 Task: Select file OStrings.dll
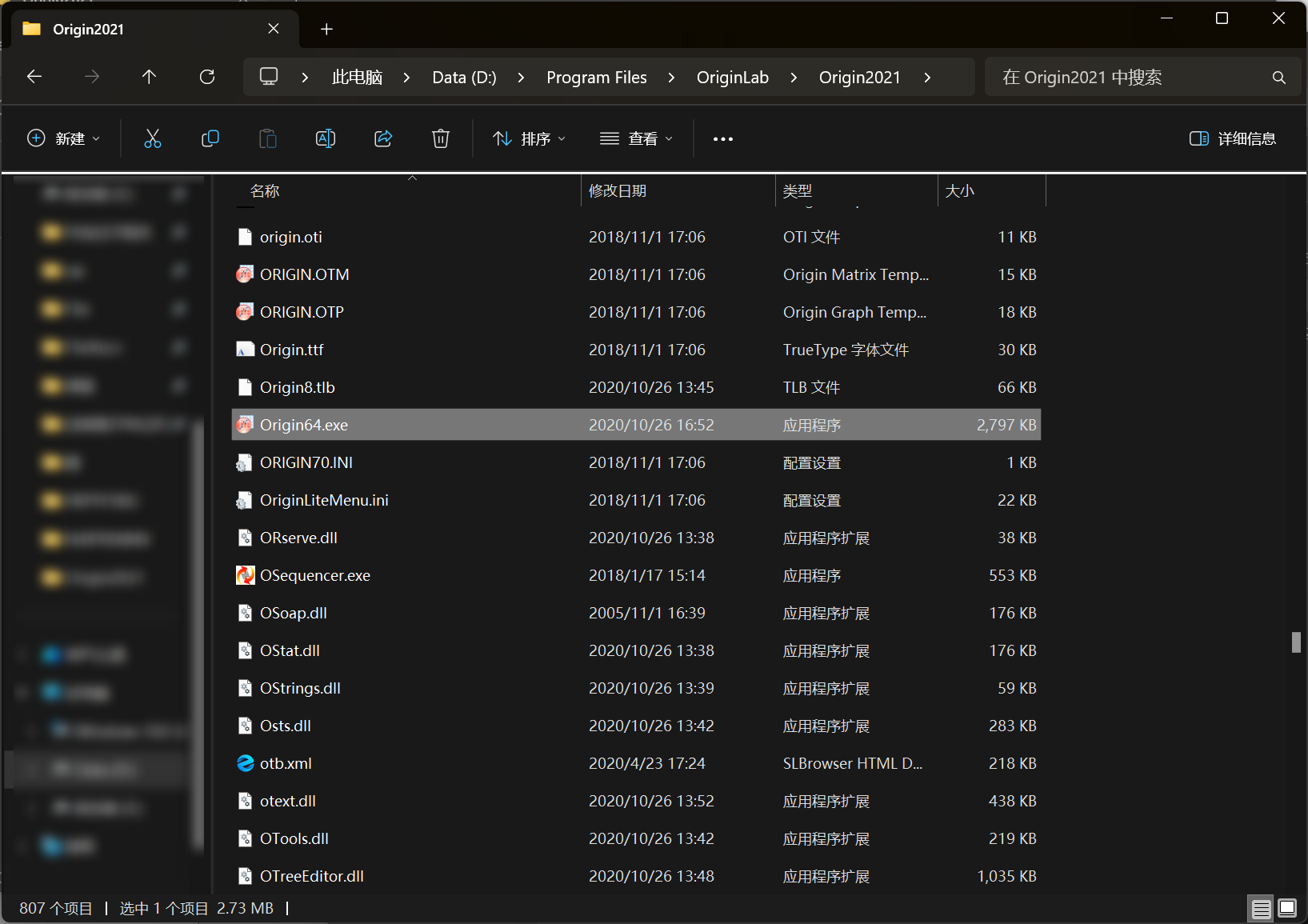[x=636, y=688]
